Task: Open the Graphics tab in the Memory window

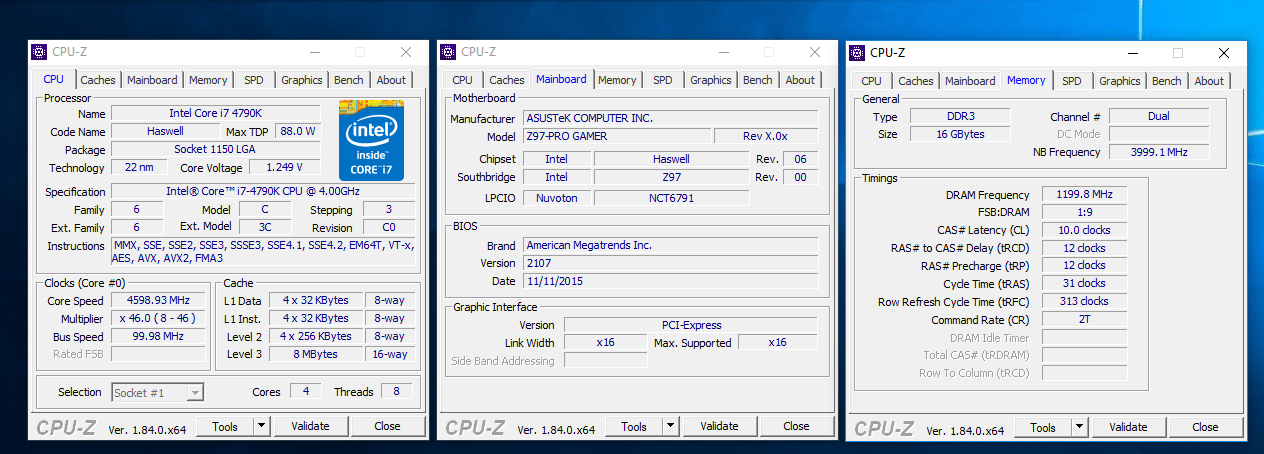Action: (1120, 81)
